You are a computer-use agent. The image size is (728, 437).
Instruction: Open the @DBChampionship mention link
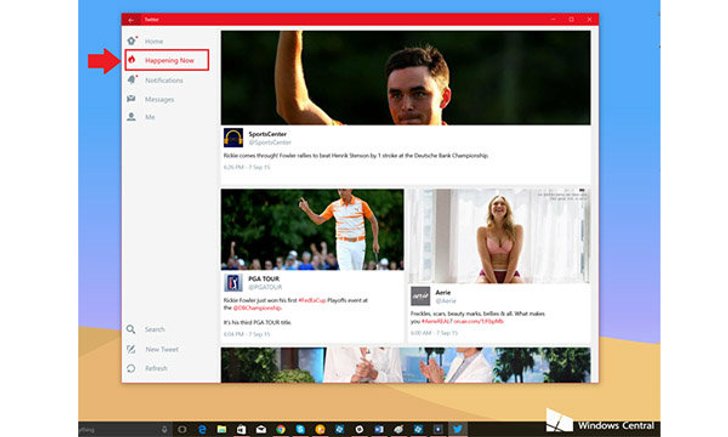point(257,308)
